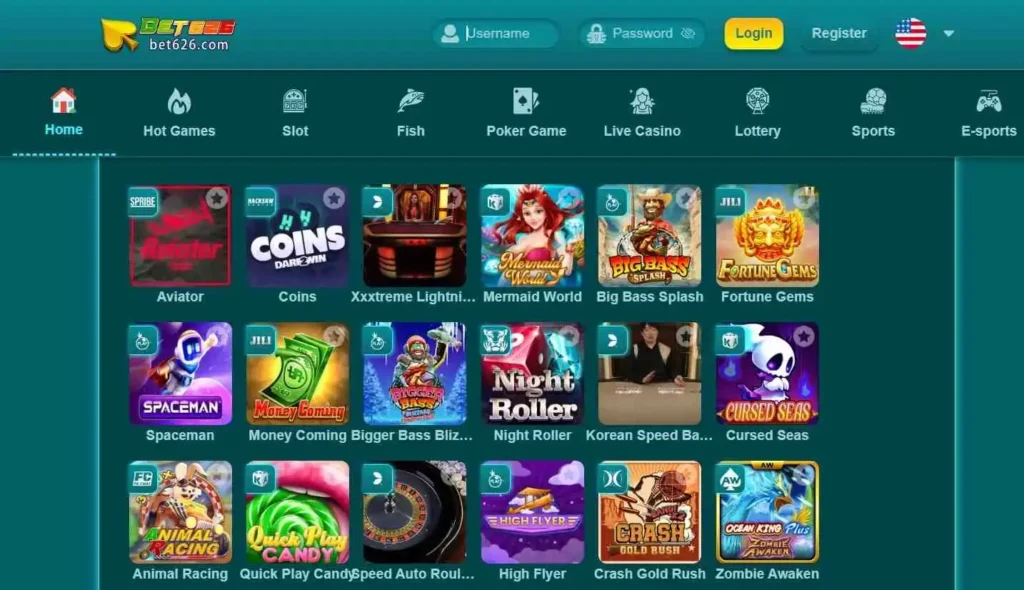1024x590 pixels.
Task: Select the Sports ball icon
Action: click(x=873, y=101)
